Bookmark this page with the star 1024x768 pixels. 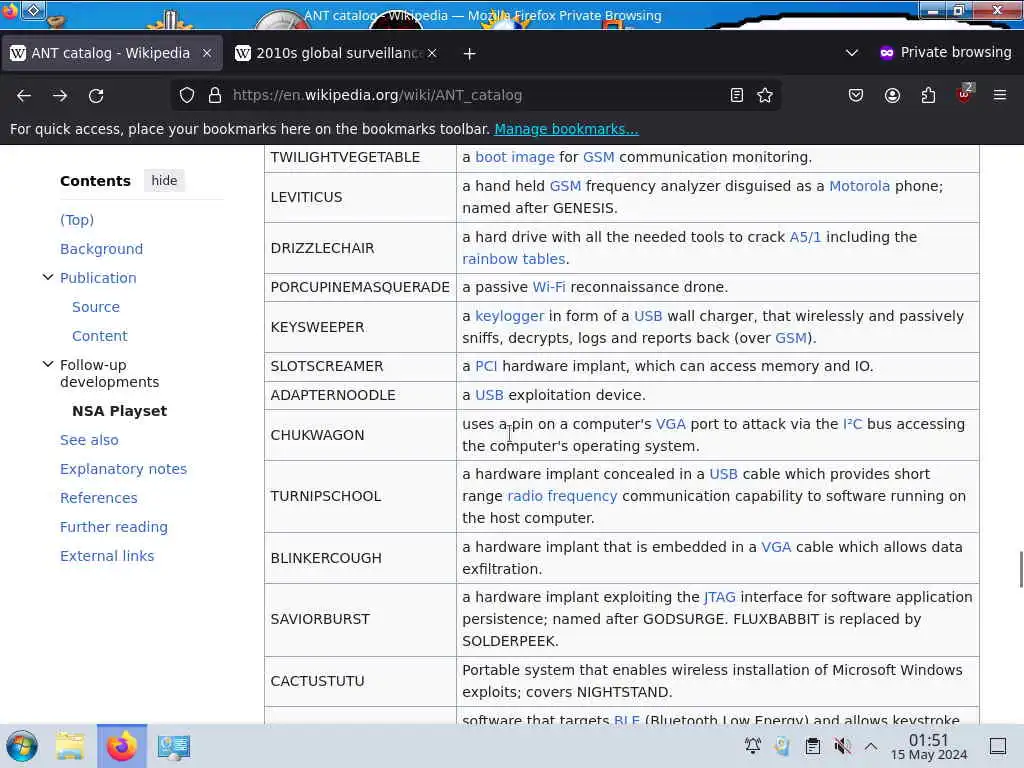click(x=765, y=95)
